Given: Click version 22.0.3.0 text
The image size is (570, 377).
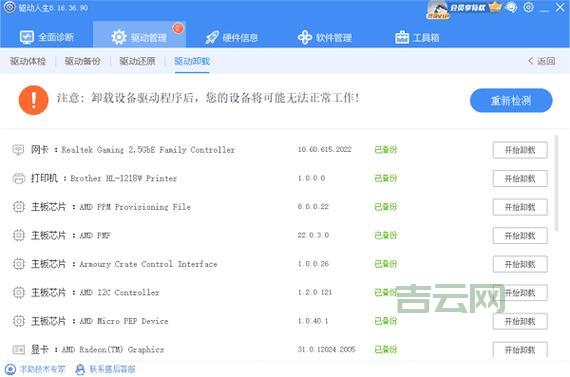Looking at the screenshot, I should [x=313, y=235].
